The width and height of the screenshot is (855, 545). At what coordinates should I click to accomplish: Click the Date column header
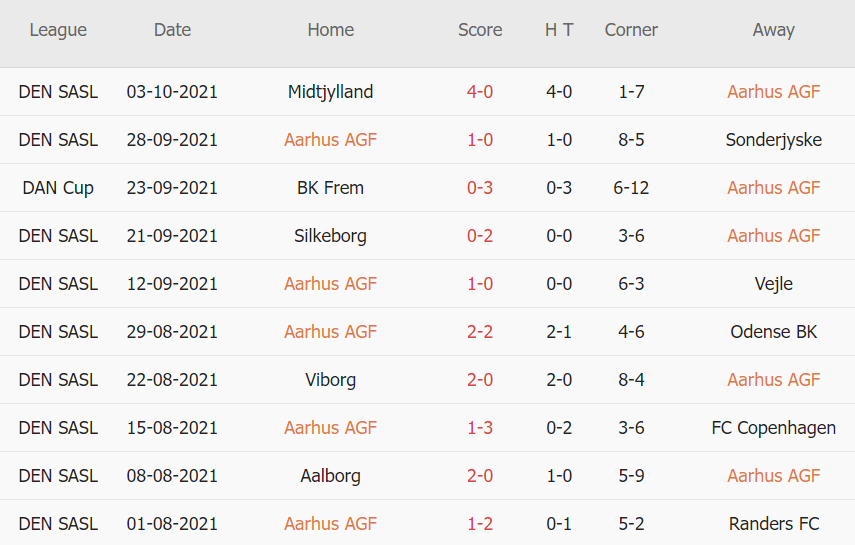click(x=172, y=30)
